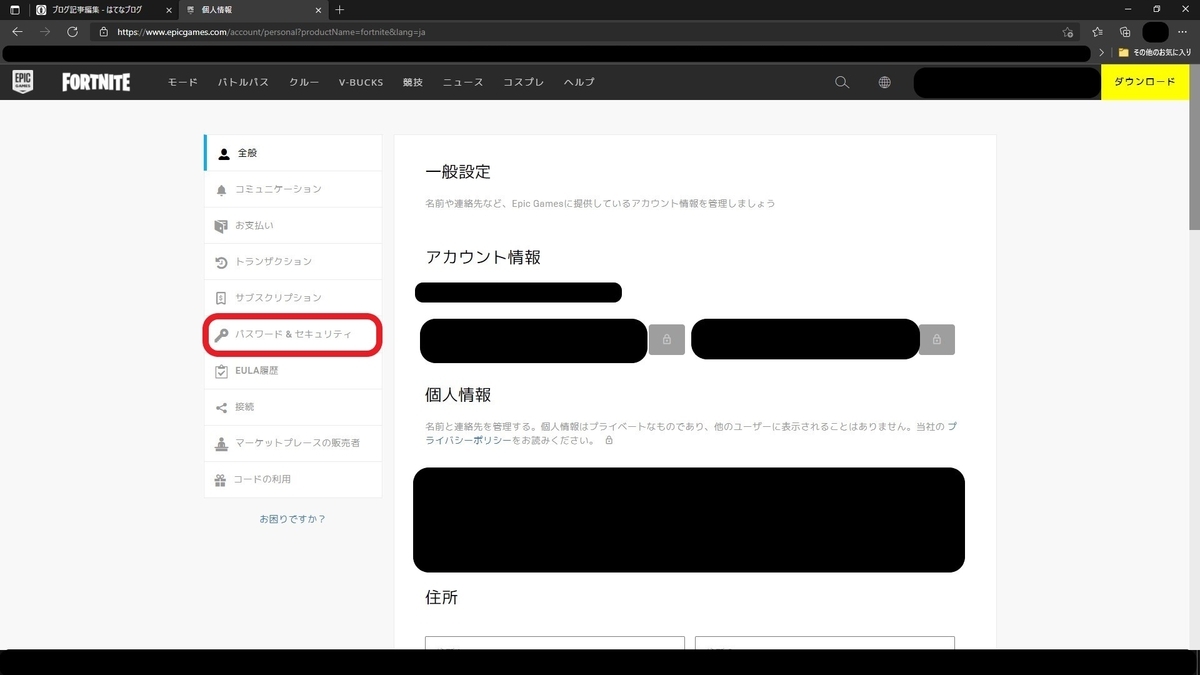Toggle the lock on the right name field
The height and width of the screenshot is (675, 1200).
point(936,340)
